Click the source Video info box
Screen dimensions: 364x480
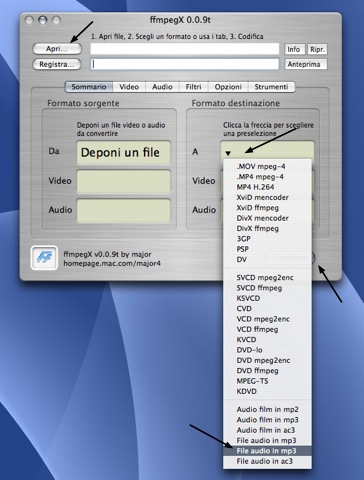pyautogui.click(x=124, y=181)
